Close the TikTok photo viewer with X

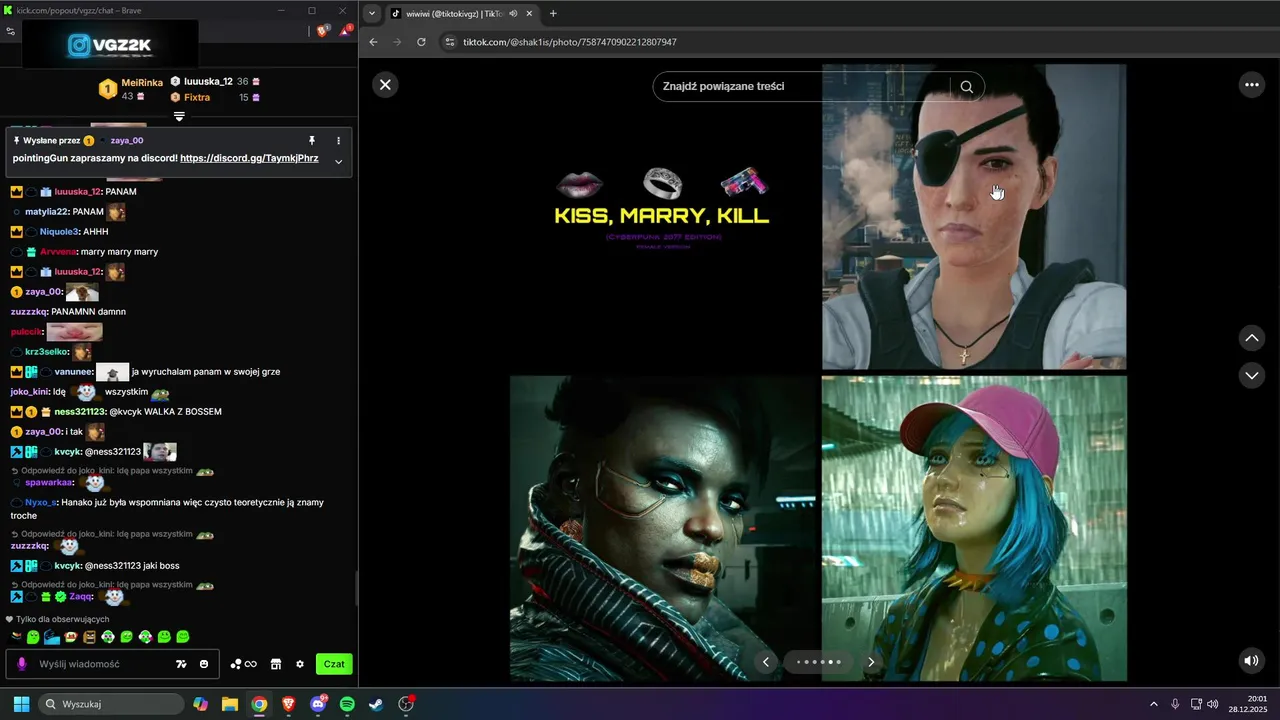pos(385,85)
